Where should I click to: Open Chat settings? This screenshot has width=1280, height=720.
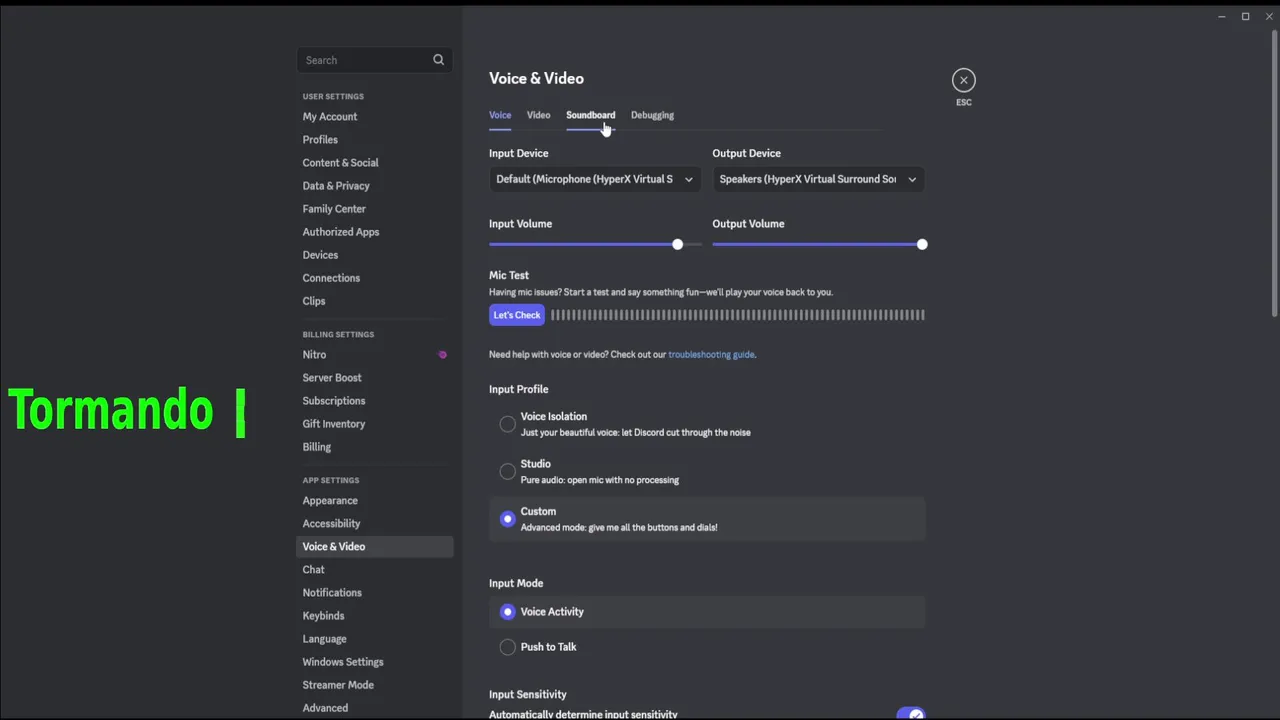pyautogui.click(x=314, y=570)
